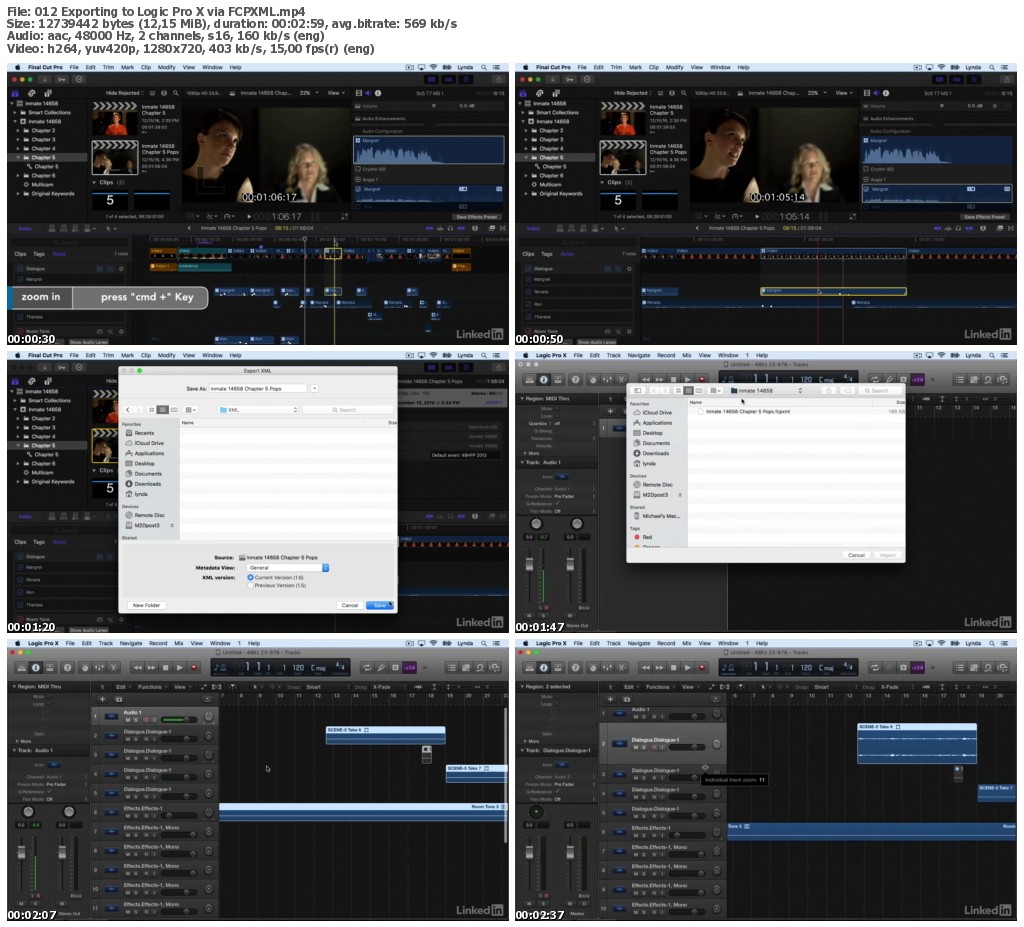Open the Mix menu in 00:02:37 frame
The width and height of the screenshot is (1024, 927).
click(686, 643)
